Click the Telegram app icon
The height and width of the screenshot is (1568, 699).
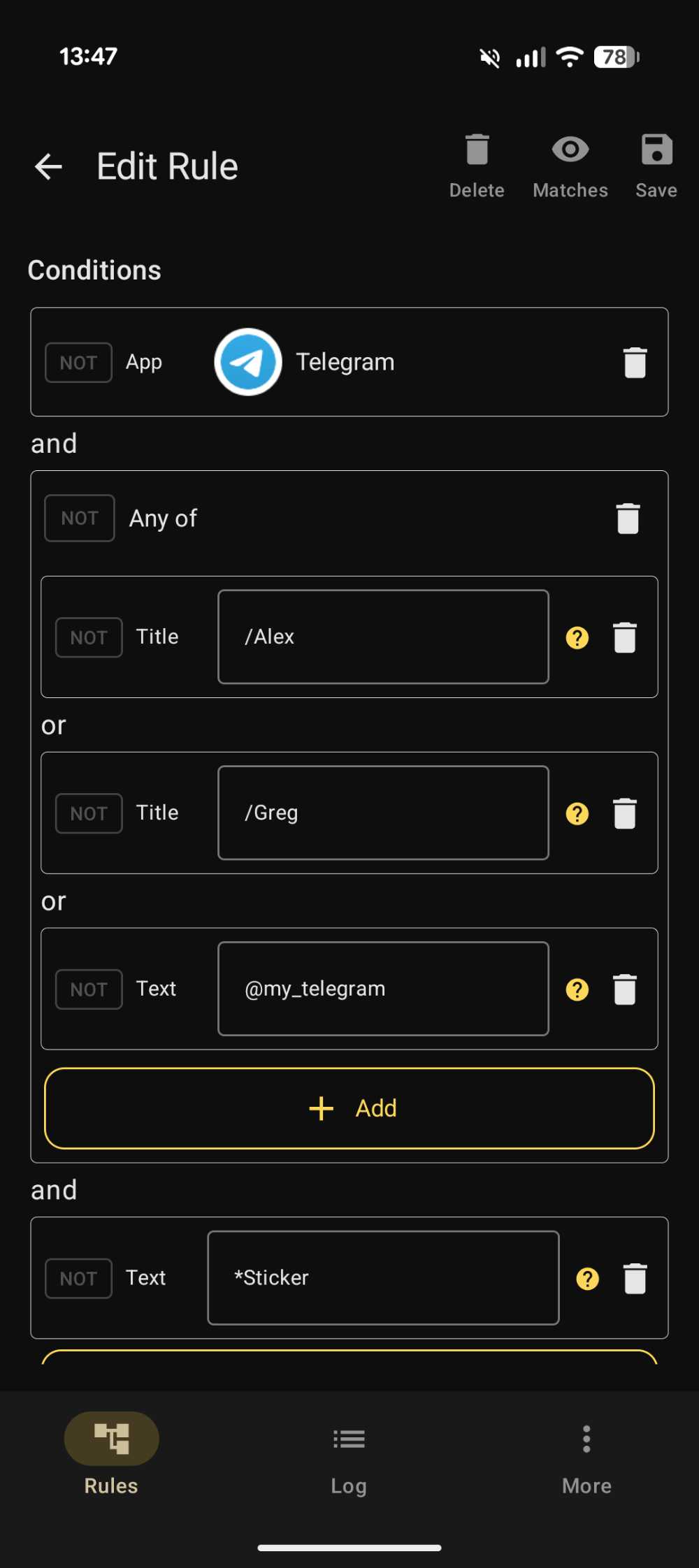(248, 361)
